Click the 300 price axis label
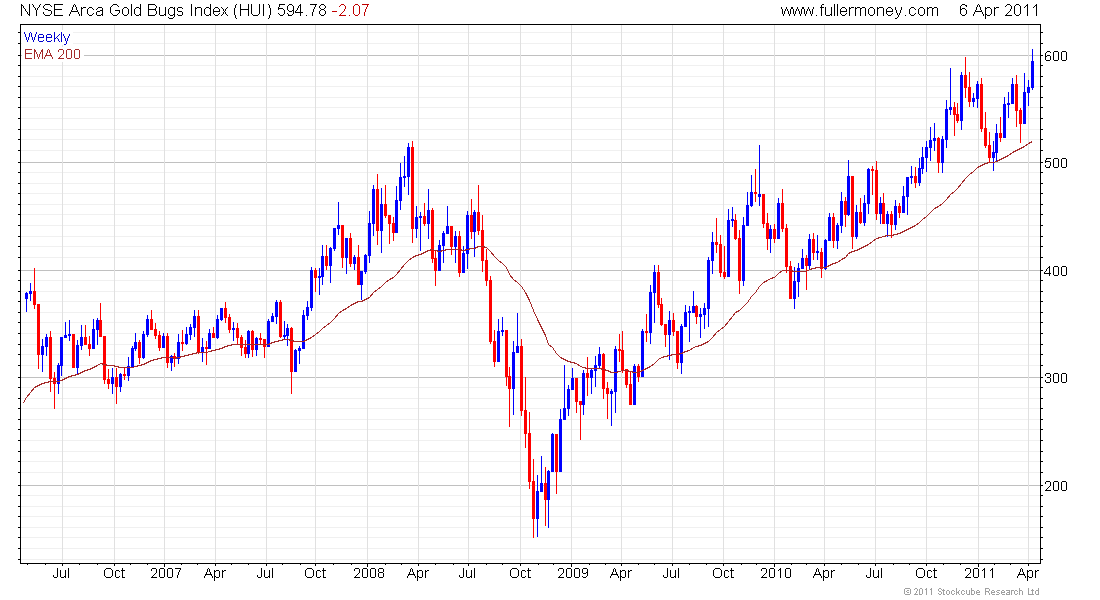1100x600 pixels. (1056, 378)
